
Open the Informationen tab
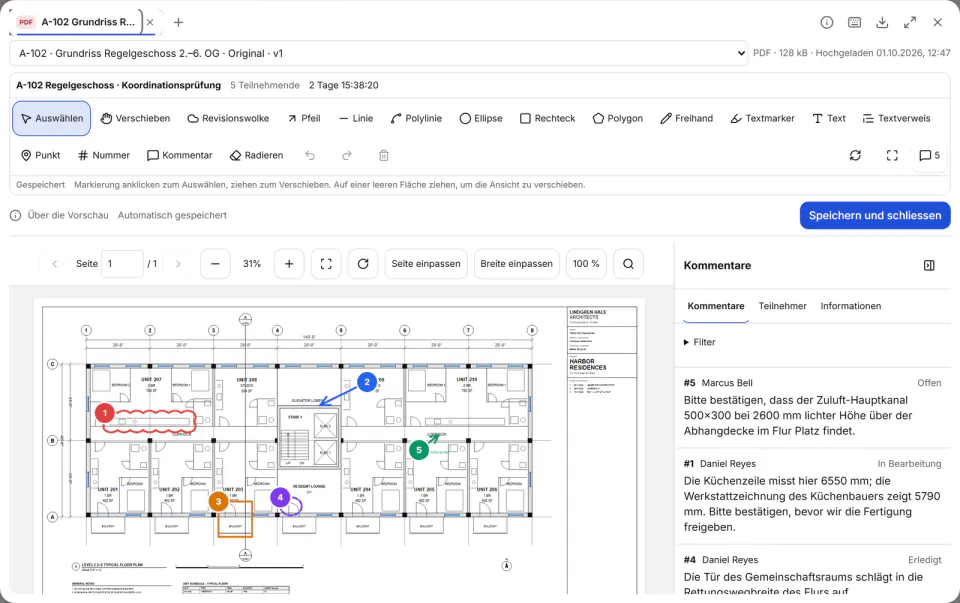point(850,306)
